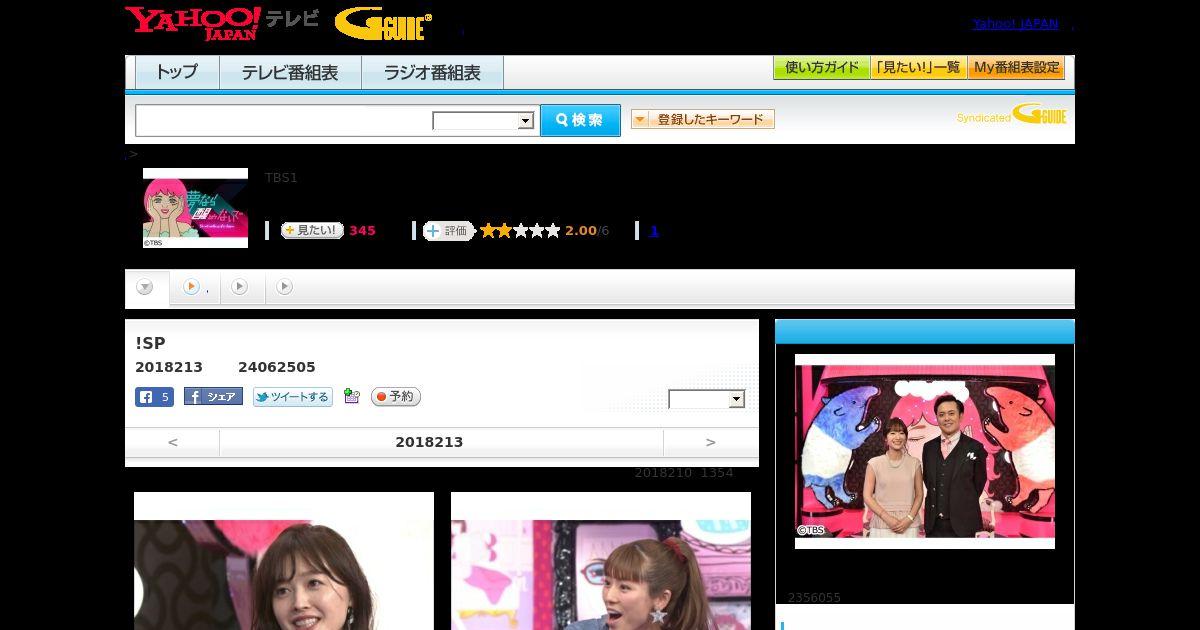Set rating with the first star
The width and height of the screenshot is (1200, 630).
pyautogui.click(x=488, y=231)
